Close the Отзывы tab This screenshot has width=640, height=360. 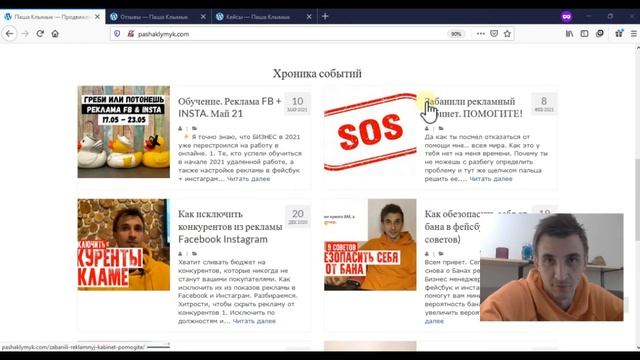point(203,17)
